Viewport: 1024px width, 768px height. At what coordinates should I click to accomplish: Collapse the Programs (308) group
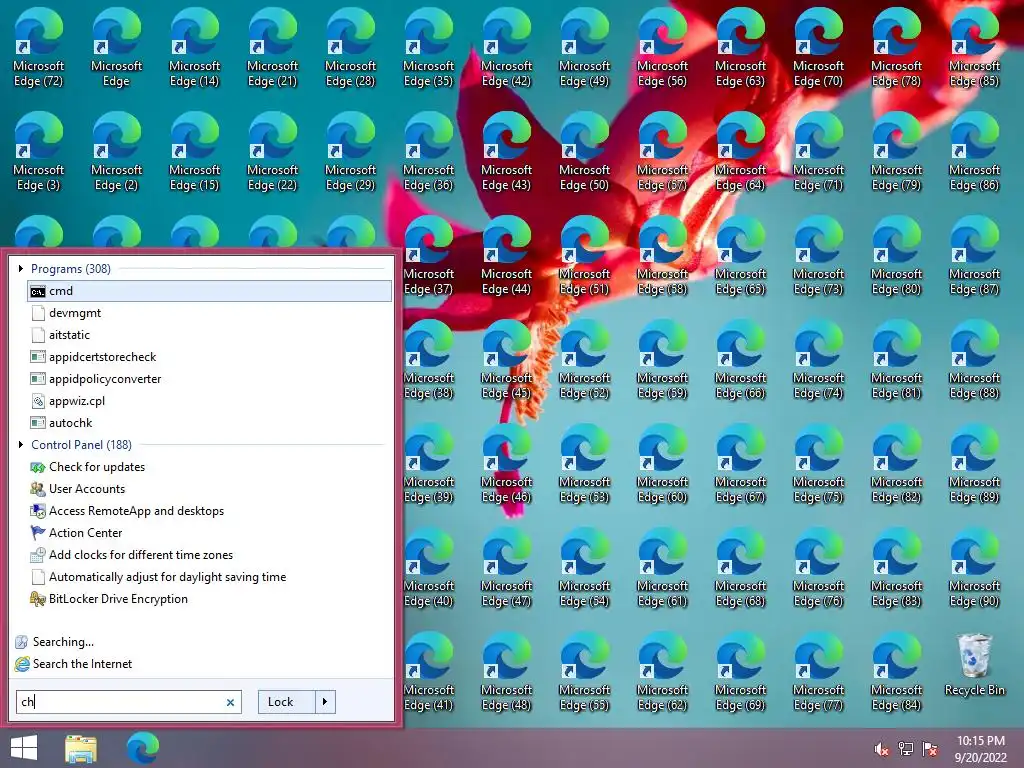(21, 268)
